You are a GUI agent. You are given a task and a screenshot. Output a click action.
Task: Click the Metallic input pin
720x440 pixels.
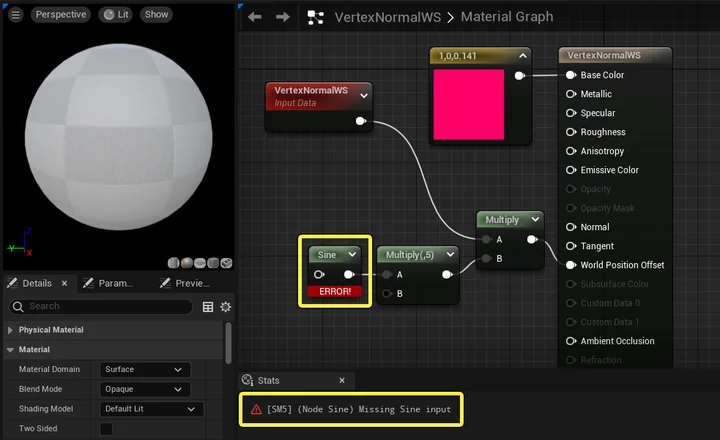point(571,94)
